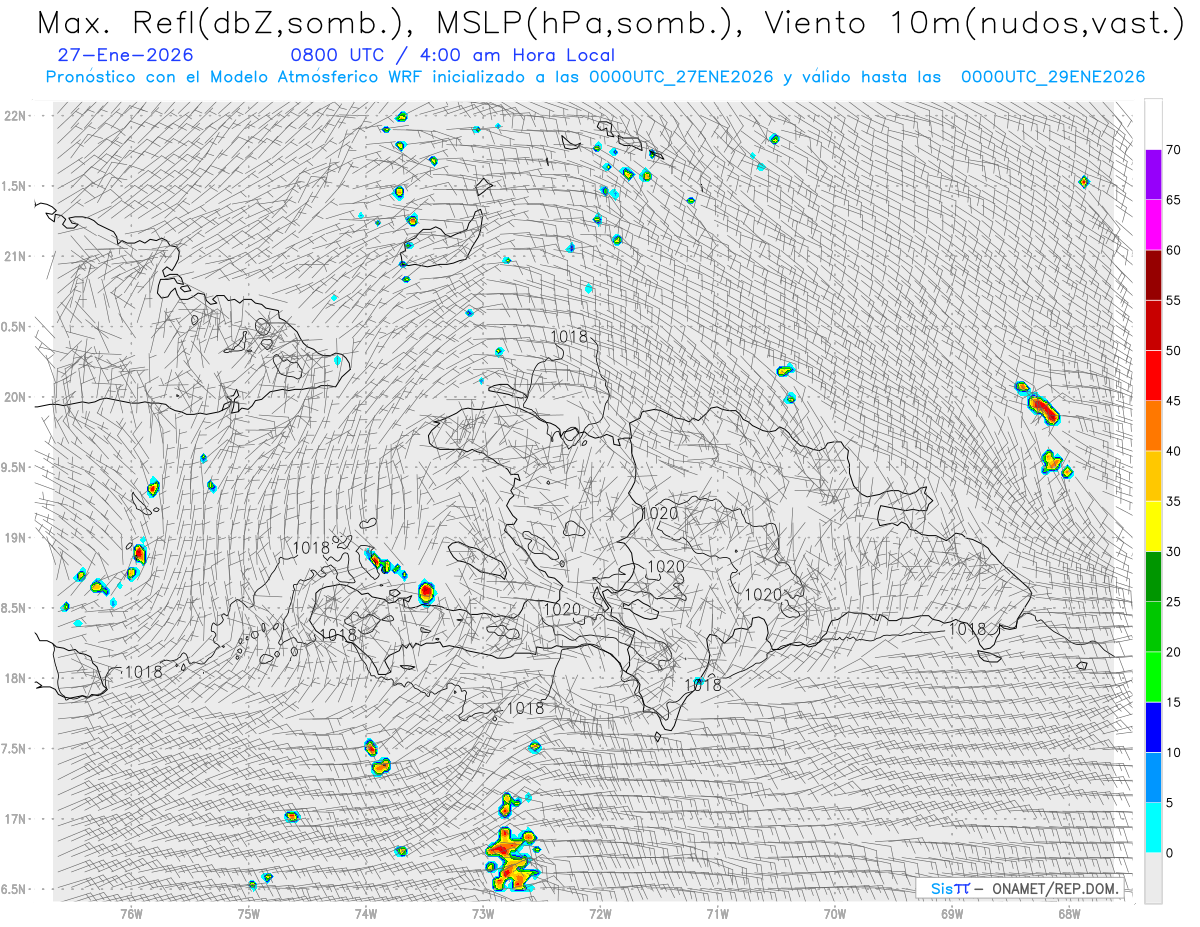Click the cyan 0–5 dBZ colorbar segment
1200x927 pixels.
(1153, 828)
